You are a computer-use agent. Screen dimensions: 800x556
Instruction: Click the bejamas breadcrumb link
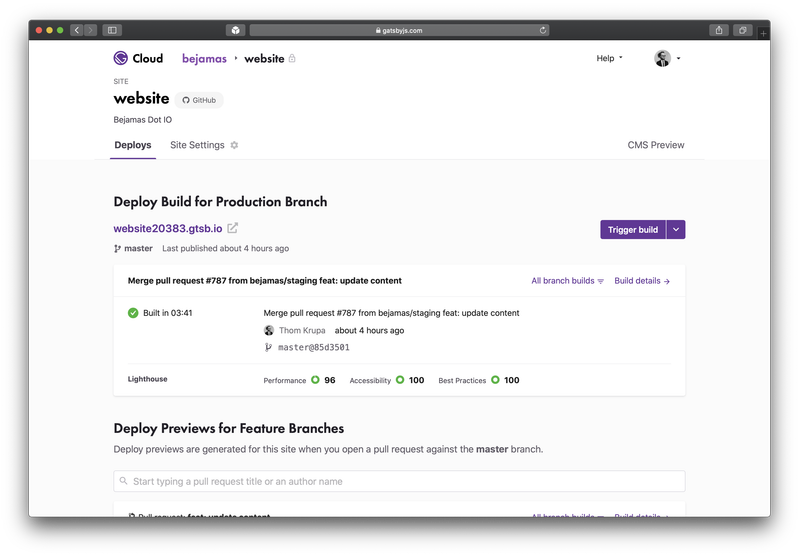(x=204, y=59)
